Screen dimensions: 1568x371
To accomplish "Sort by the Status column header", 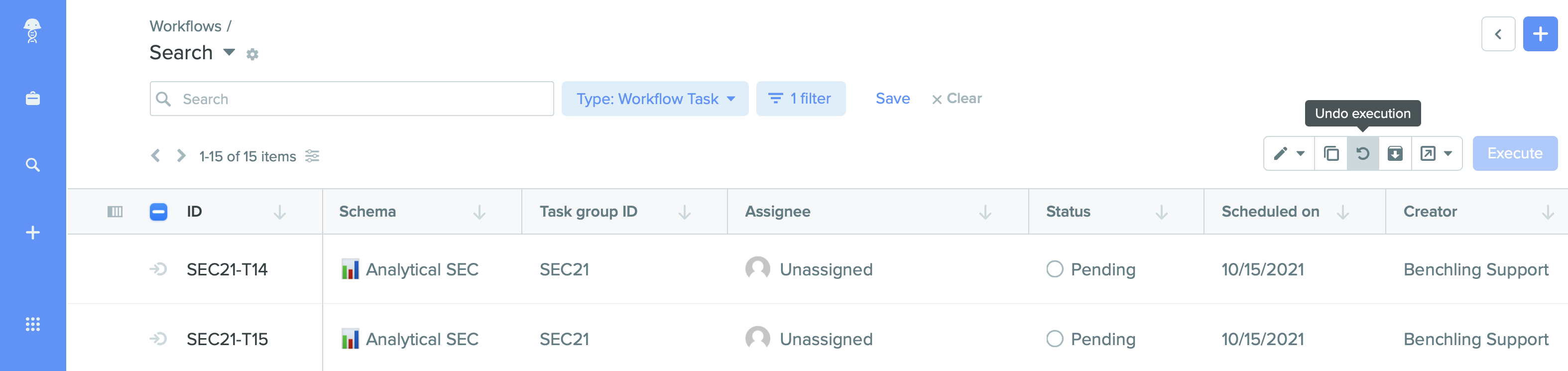I will tap(1068, 211).
